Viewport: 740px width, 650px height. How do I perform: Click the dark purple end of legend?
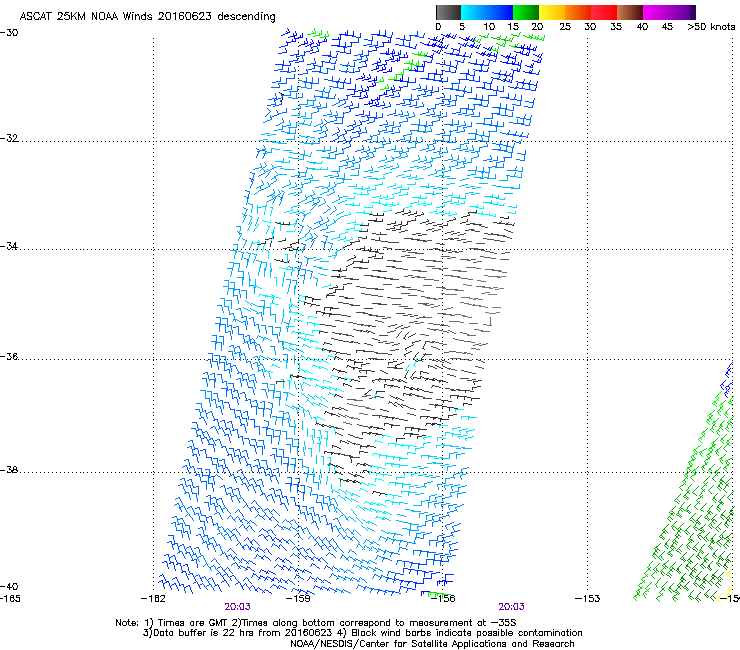pyautogui.click(x=692, y=12)
